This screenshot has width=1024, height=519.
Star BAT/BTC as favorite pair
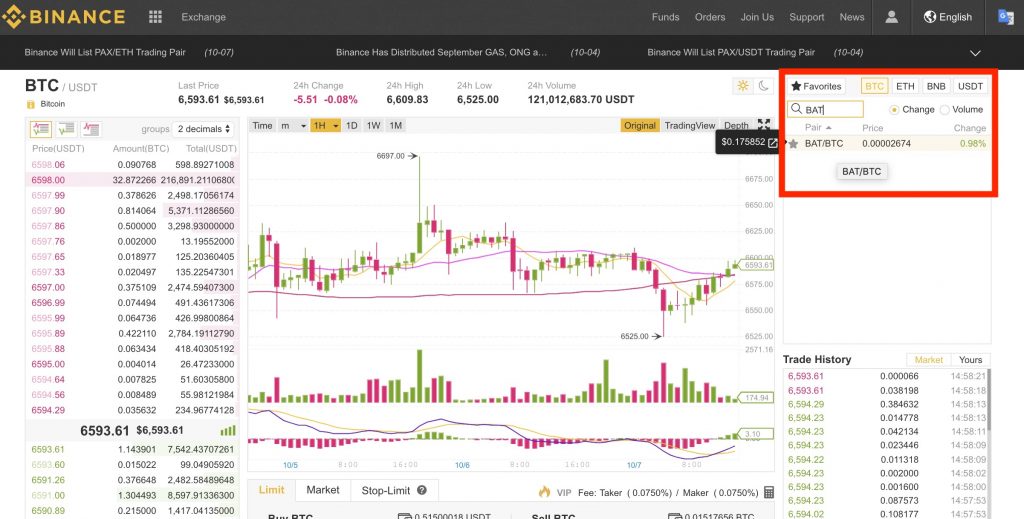tap(794, 144)
